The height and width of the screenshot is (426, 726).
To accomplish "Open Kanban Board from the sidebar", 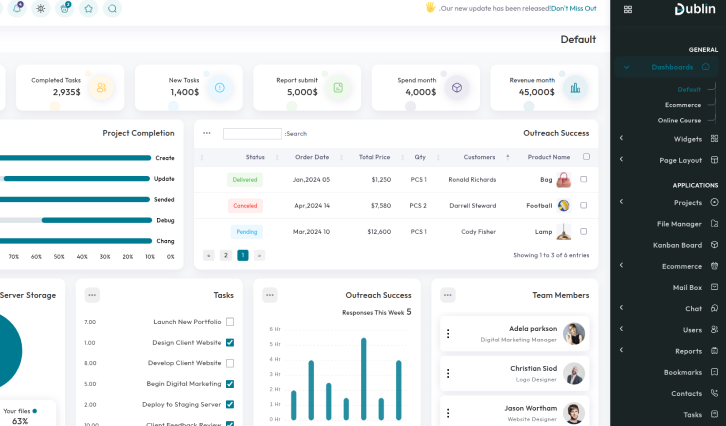I will 678,245.
